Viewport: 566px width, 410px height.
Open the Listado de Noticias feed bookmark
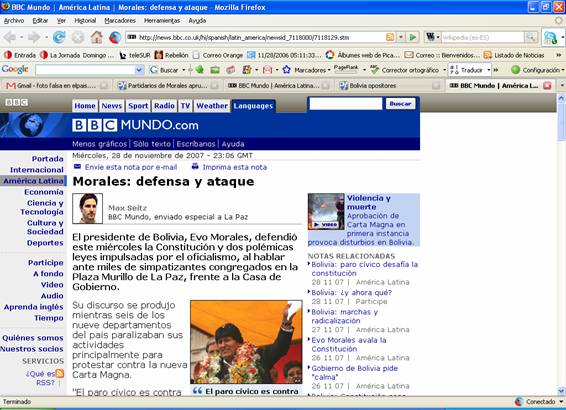pos(514,55)
